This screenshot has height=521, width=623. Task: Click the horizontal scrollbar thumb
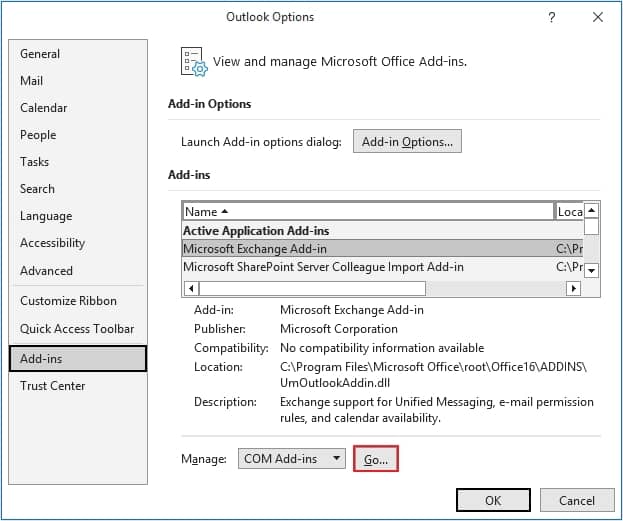(312, 288)
